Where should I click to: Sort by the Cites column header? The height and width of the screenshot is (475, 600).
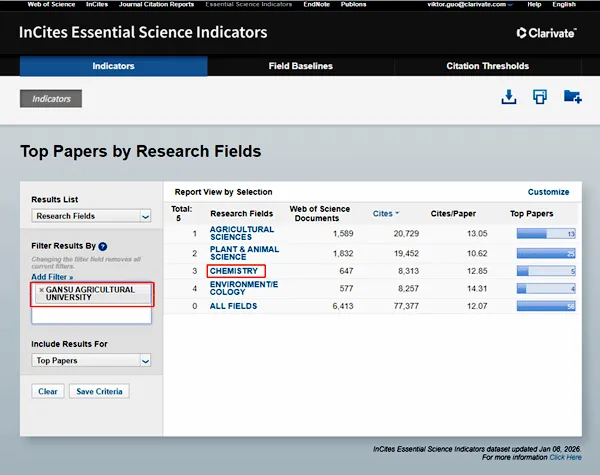coord(386,214)
